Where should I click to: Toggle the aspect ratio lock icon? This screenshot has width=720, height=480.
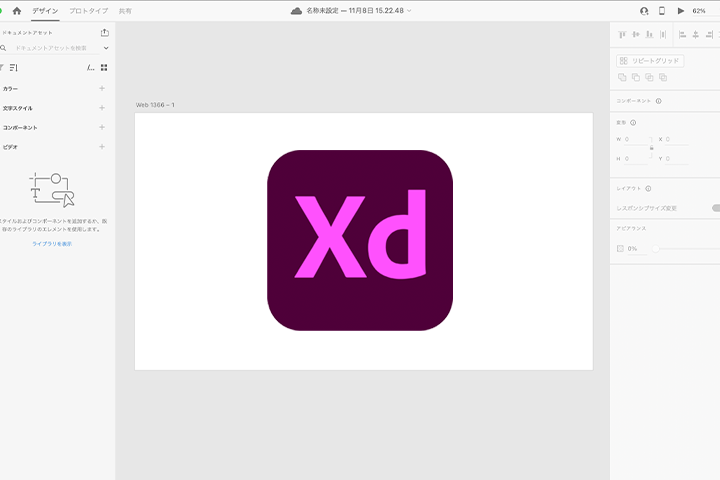tap(651, 148)
